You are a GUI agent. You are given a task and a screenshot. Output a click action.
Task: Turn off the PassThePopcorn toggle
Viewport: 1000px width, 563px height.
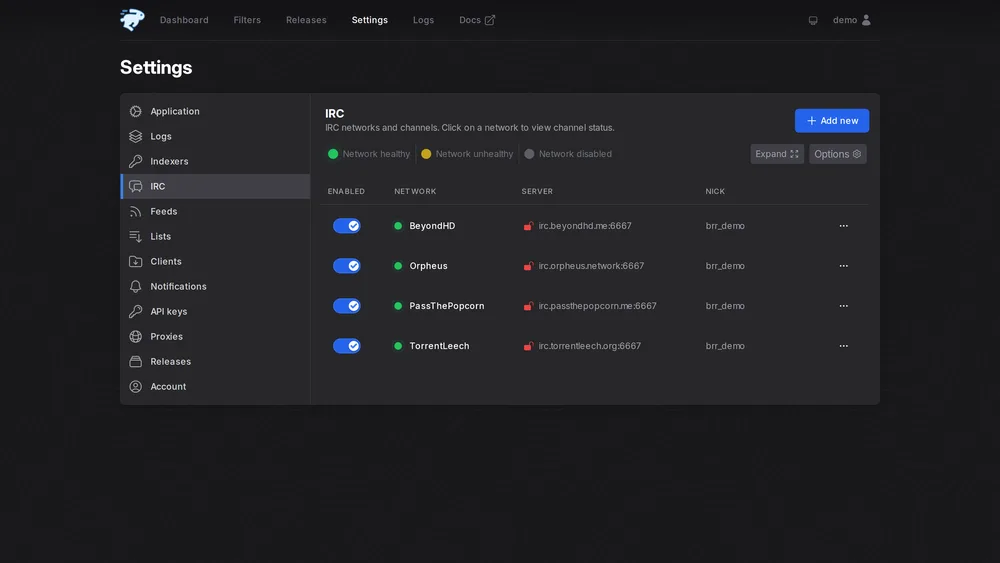click(x=346, y=306)
